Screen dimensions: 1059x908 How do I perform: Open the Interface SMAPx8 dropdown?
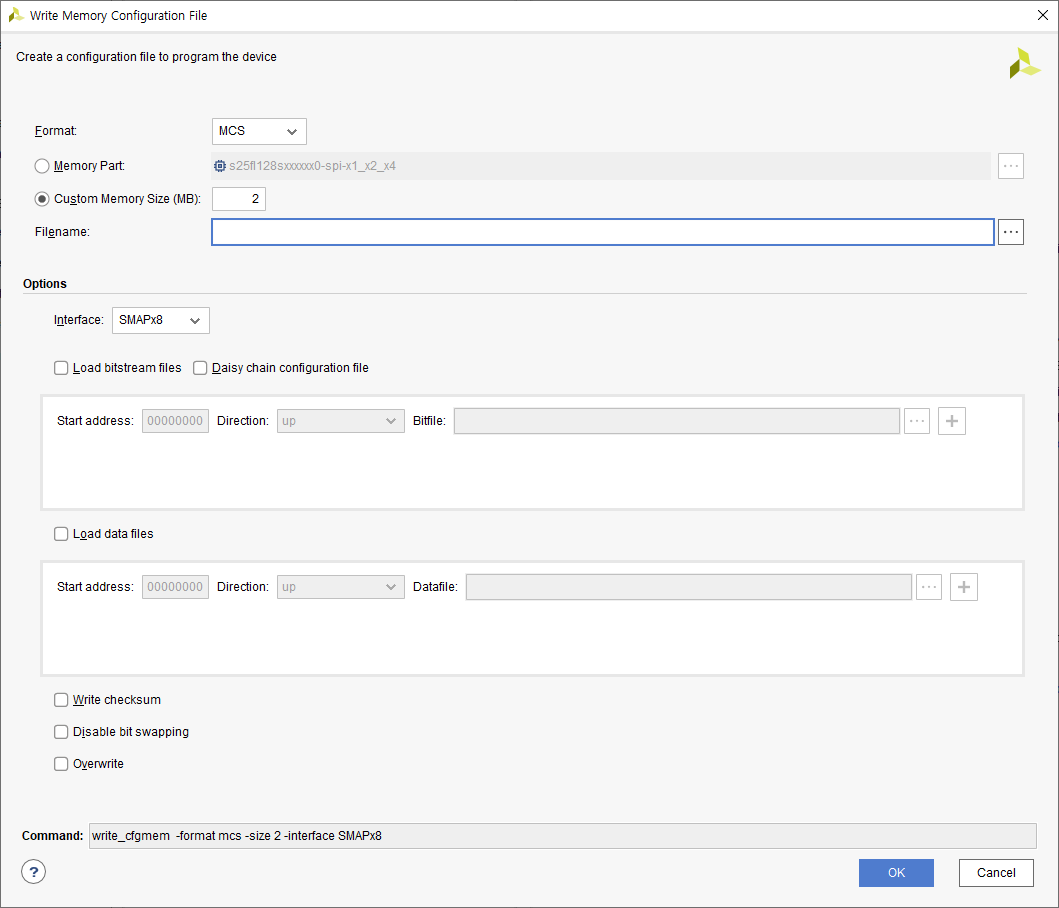tap(161, 320)
